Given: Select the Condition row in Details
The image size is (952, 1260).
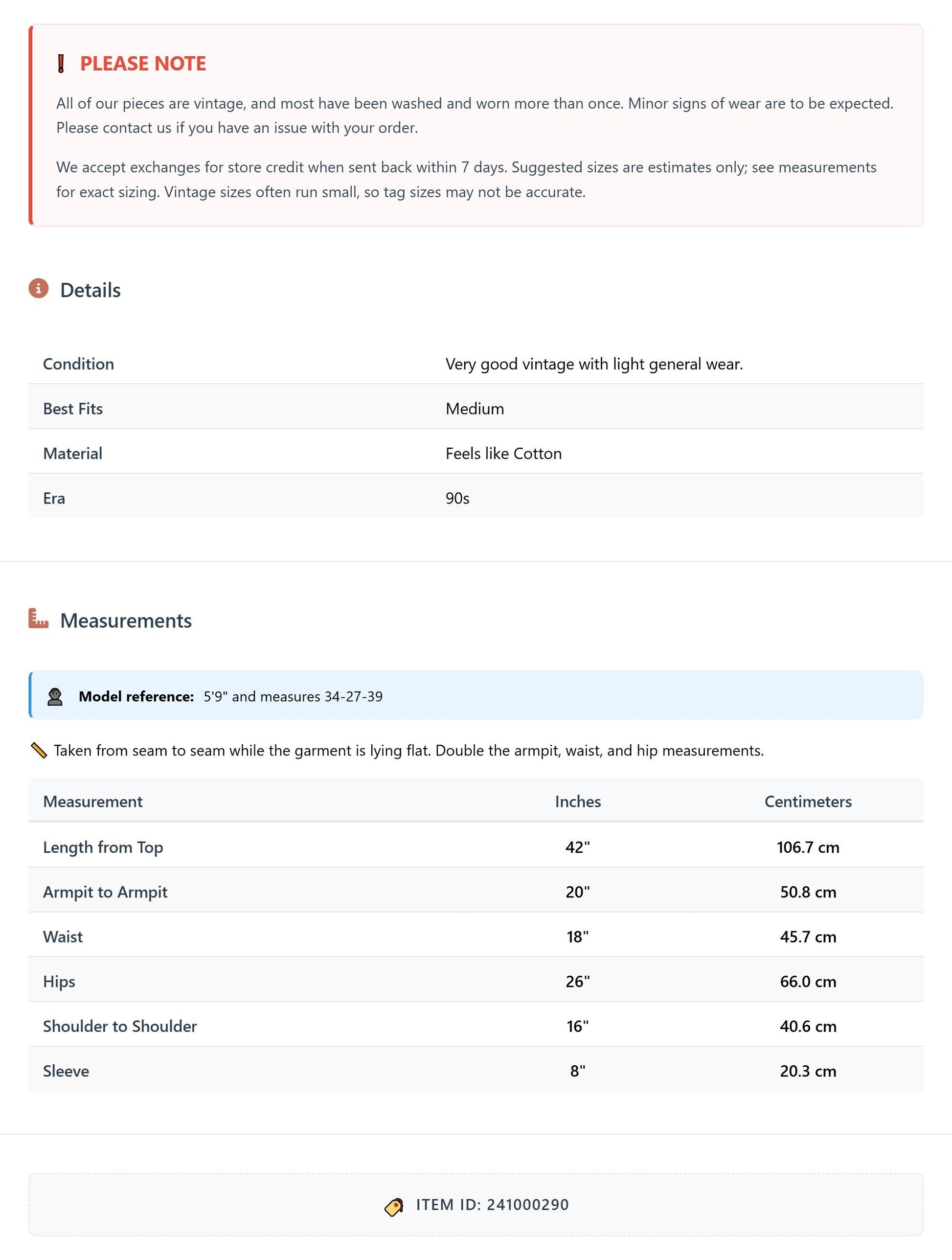Looking at the screenshot, I should click(476, 364).
